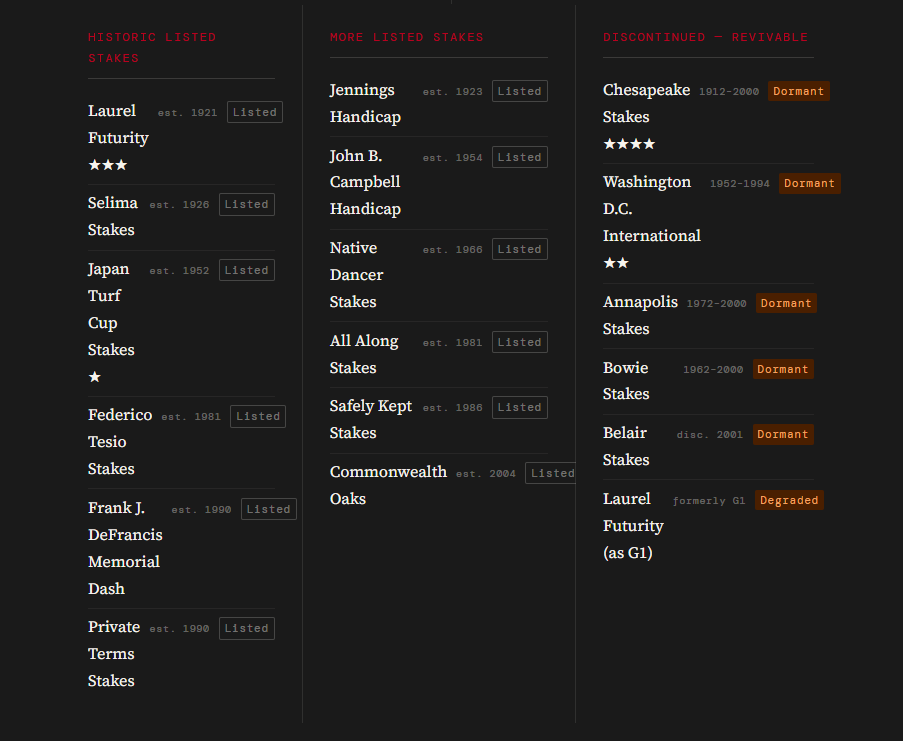The width and height of the screenshot is (903, 741).
Task: Open the Private Terms Stakes entry
Action: tap(114, 654)
